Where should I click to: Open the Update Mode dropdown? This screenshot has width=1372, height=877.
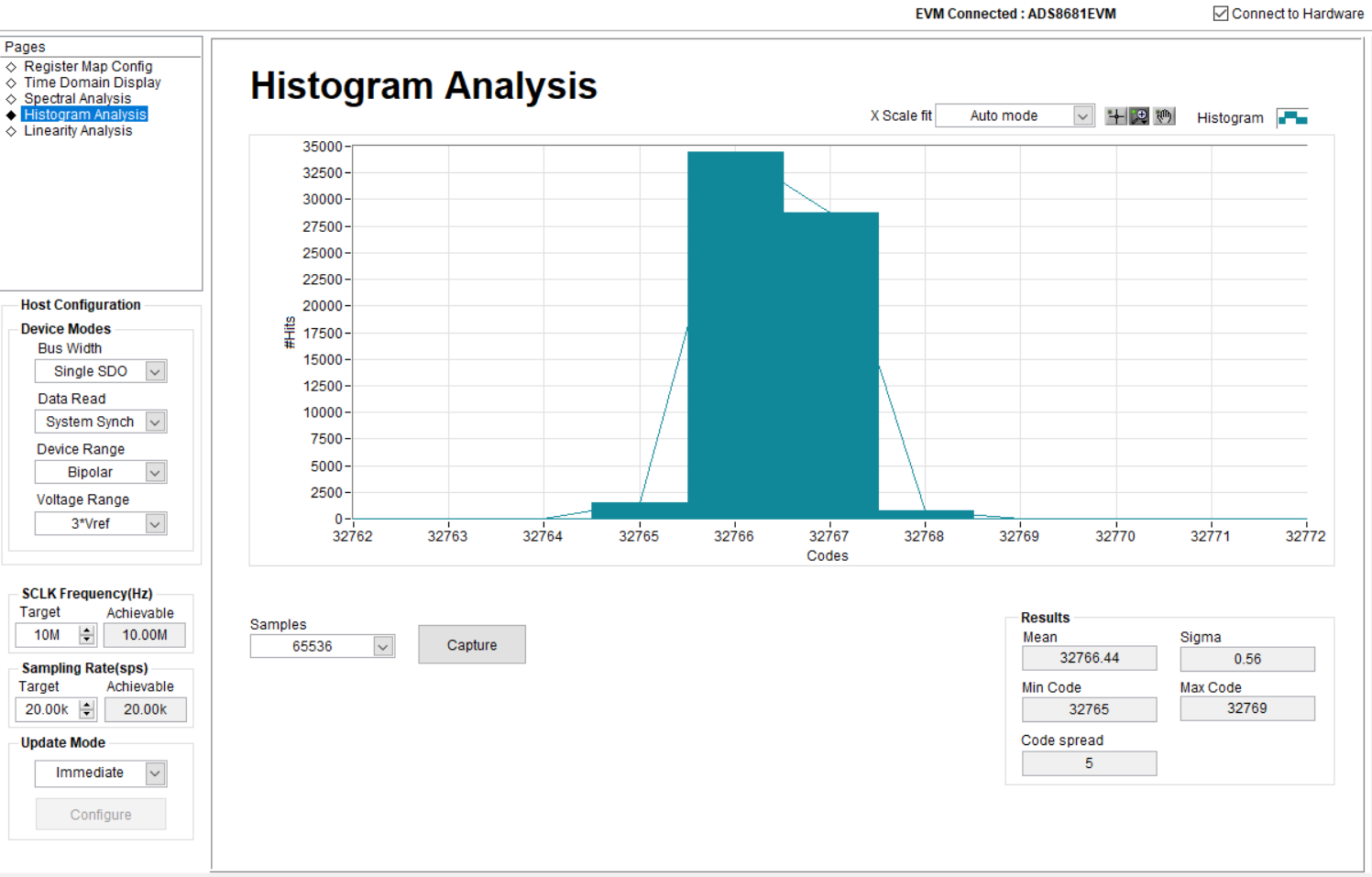155,773
